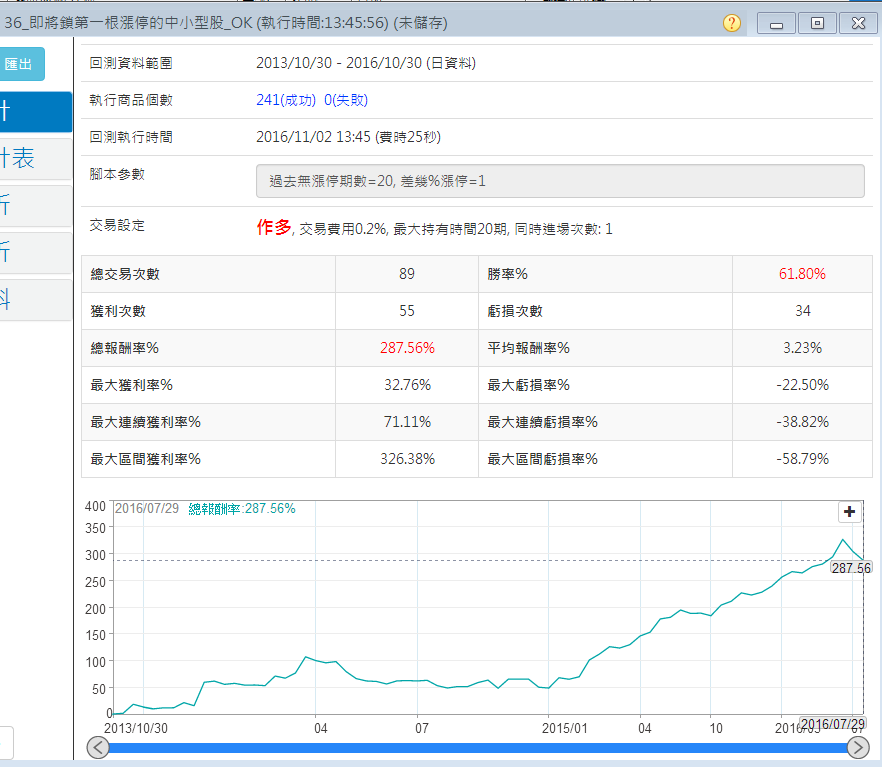The width and height of the screenshot is (882, 767).
Task: Click the blue chart range slider bar
Action: tap(478, 748)
